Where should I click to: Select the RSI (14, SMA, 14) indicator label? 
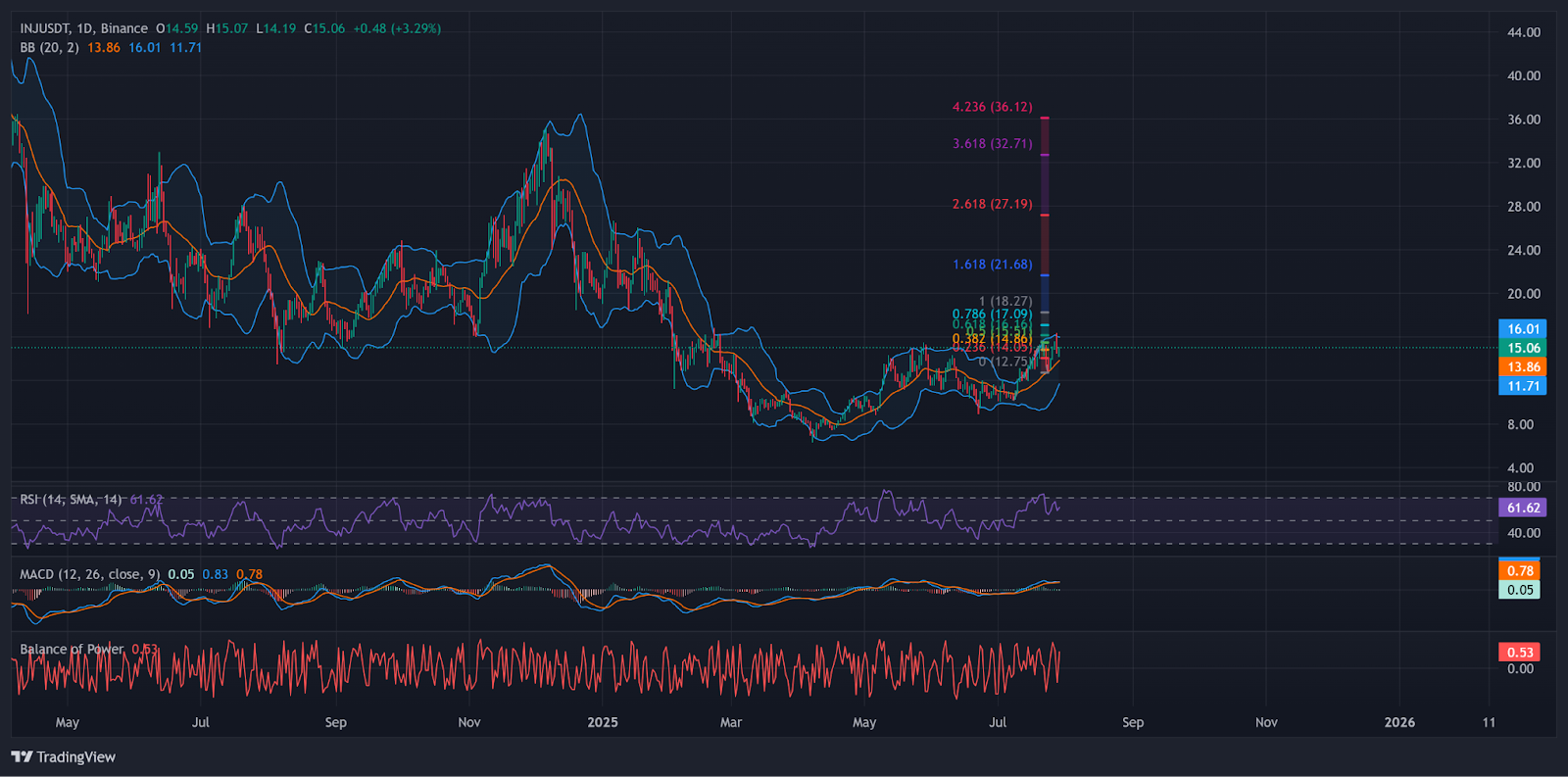(71, 500)
